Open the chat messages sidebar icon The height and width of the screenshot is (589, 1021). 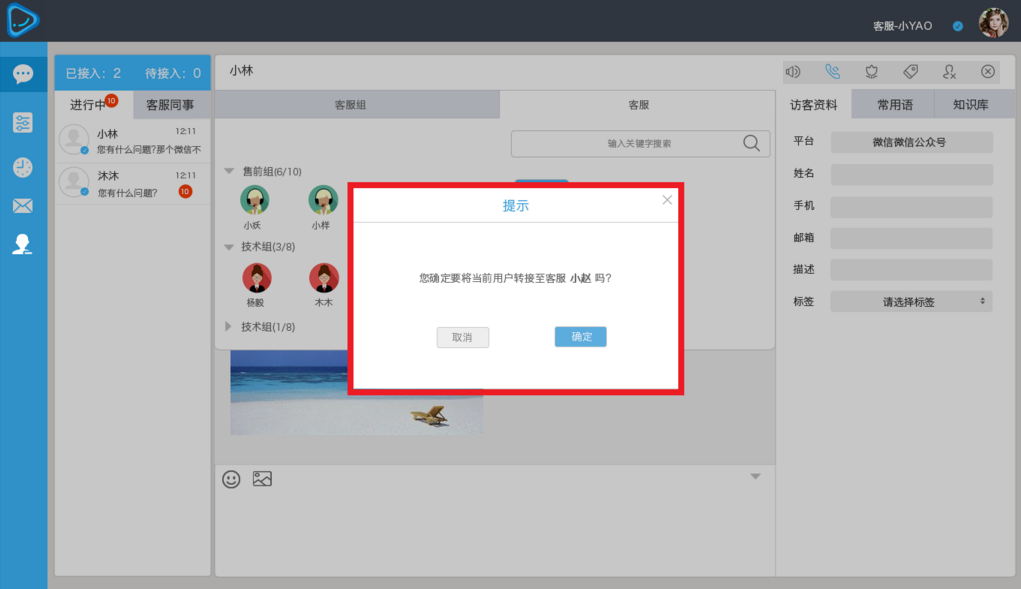point(23,74)
